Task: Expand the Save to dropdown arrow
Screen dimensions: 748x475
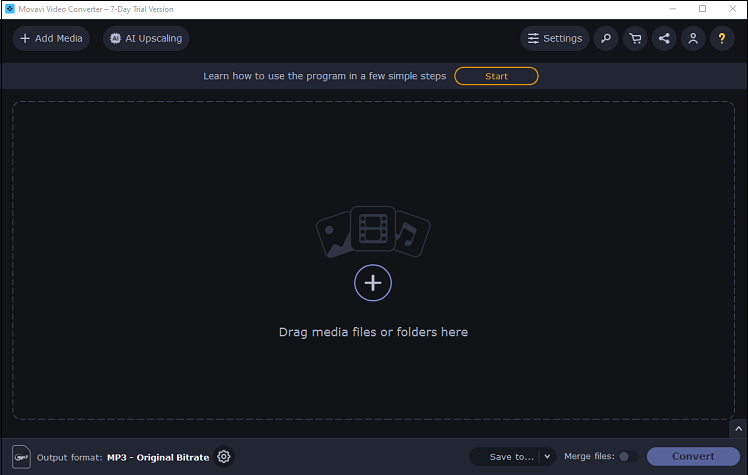Action: tap(548, 457)
